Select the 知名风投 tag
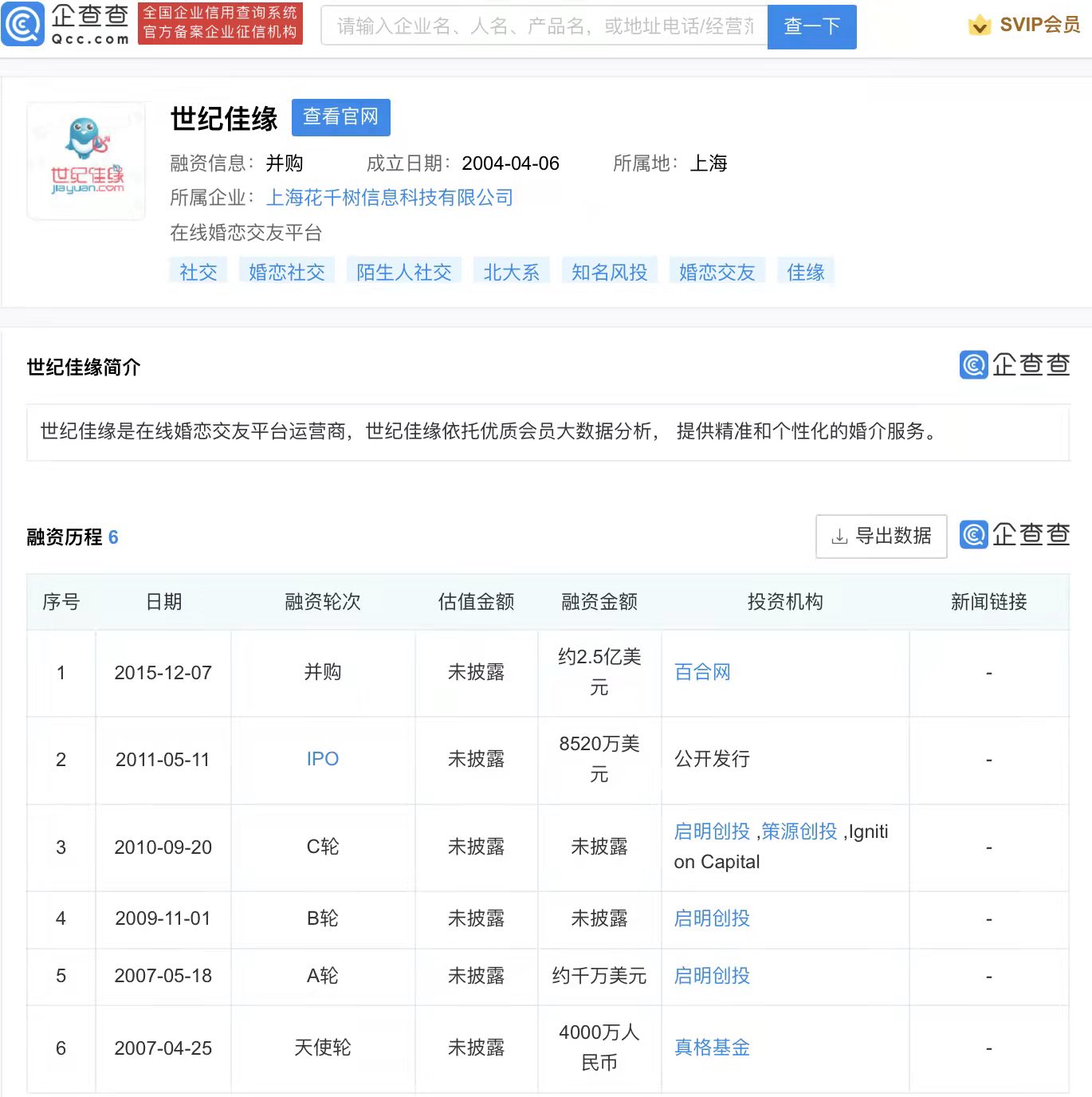The image size is (1092, 1097). [x=610, y=272]
